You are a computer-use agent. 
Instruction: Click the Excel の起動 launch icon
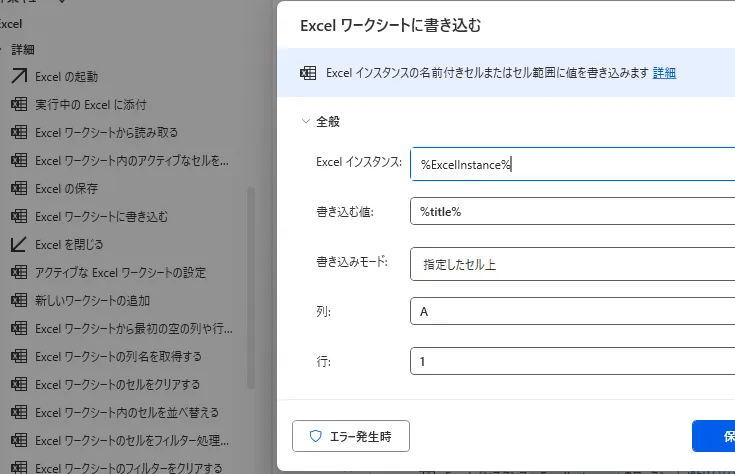click(x=18, y=76)
